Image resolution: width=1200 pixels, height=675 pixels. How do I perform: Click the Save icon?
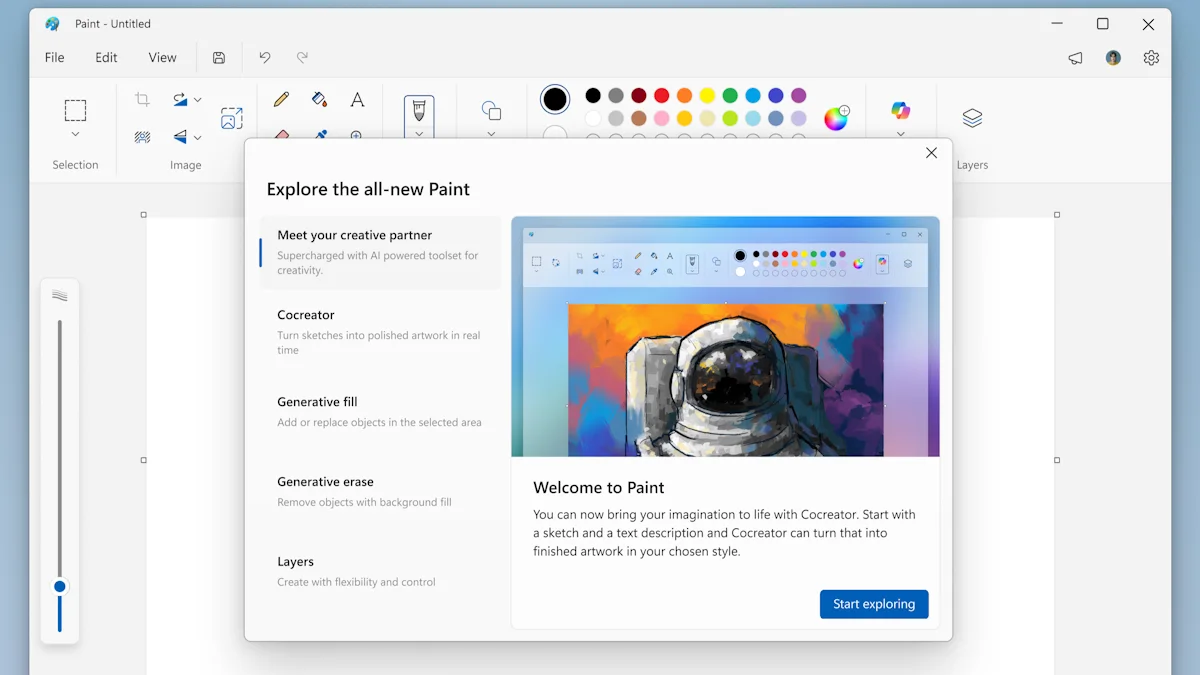219,58
